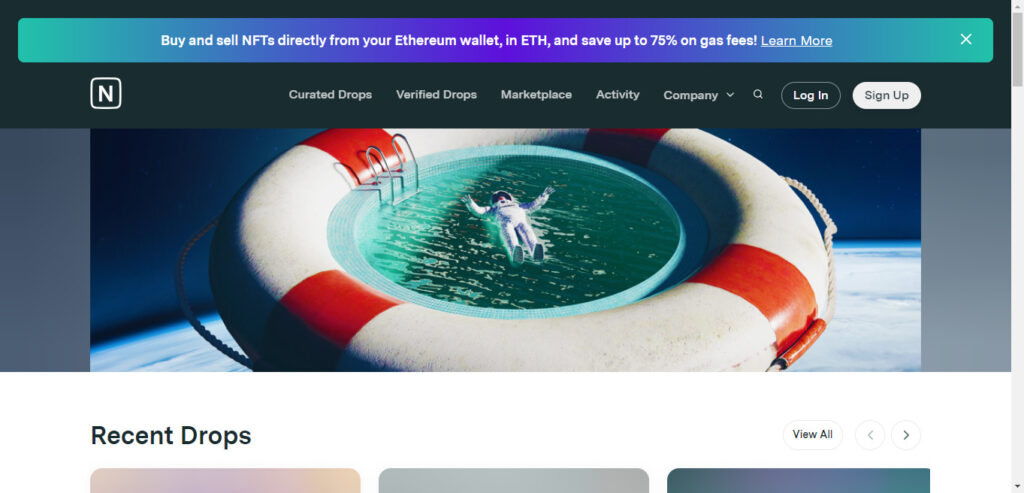Image resolution: width=1024 pixels, height=493 pixels.
Task: Click View All recent drops
Action: (x=812, y=435)
